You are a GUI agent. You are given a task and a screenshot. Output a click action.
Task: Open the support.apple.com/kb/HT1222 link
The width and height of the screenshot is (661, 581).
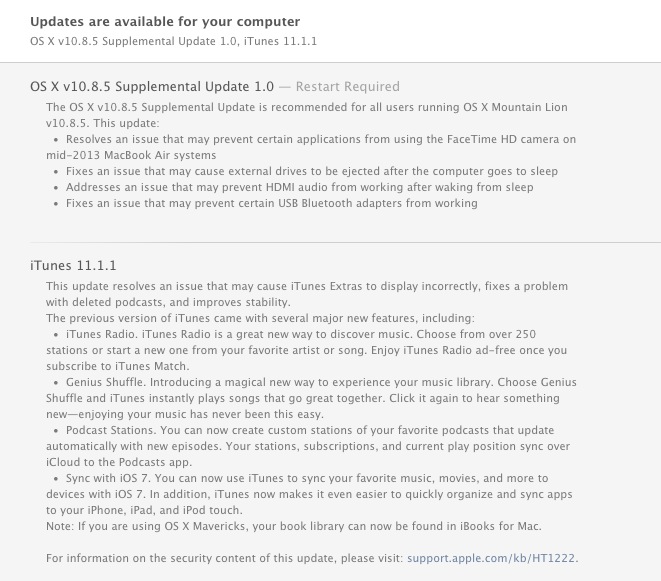[x=492, y=558]
